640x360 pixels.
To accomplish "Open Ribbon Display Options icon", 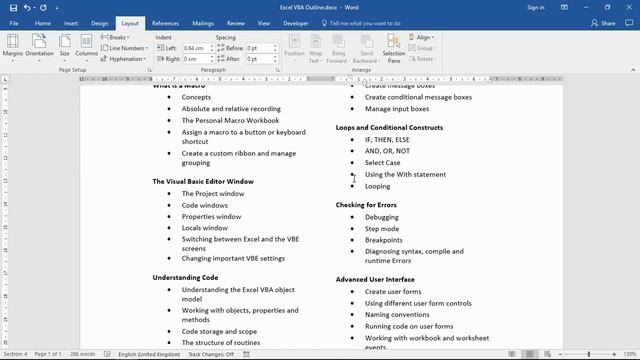I will pyautogui.click(x=564, y=7).
